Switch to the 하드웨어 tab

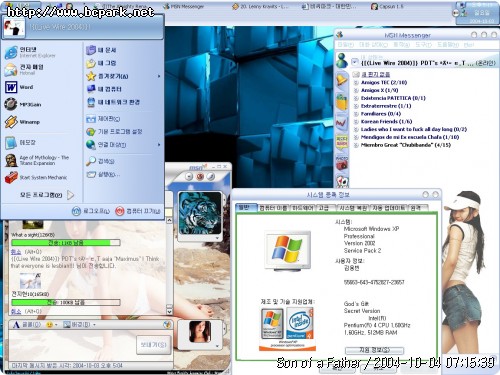click(x=303, y=208)
